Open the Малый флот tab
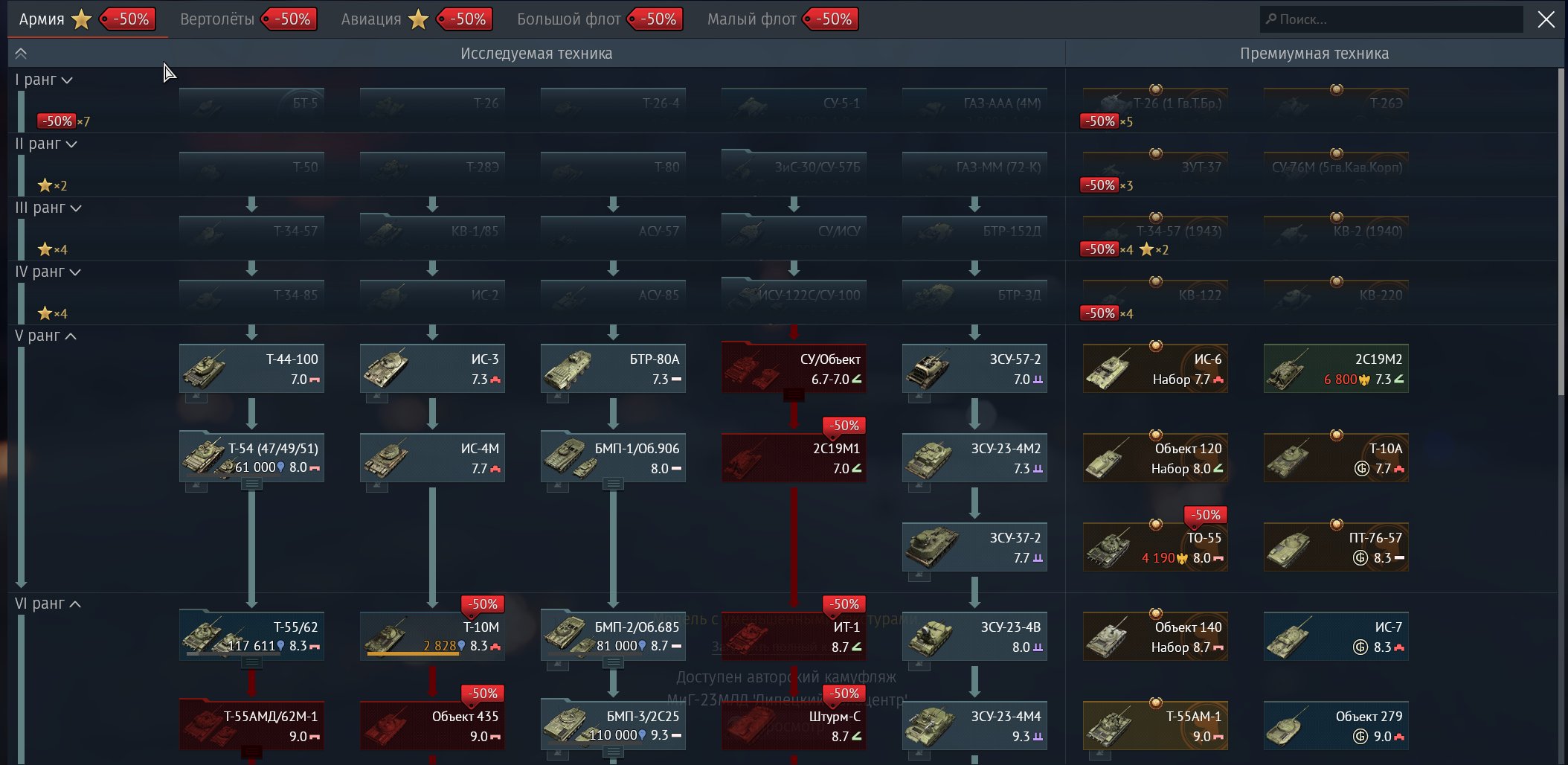Viewport: 1568px width, 765px height. coord(751,19)
